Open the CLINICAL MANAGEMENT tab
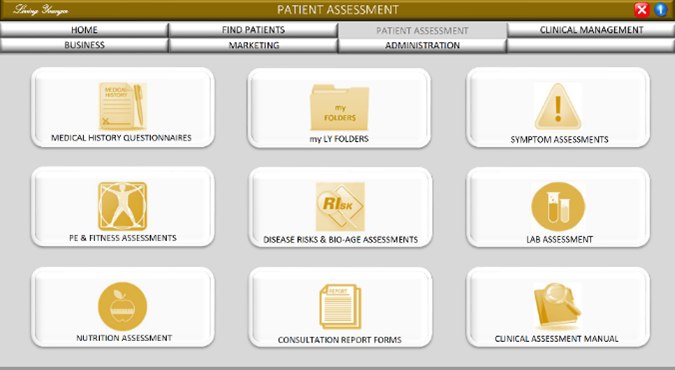This screenshot has width=675, height=370. click(591, 30)
